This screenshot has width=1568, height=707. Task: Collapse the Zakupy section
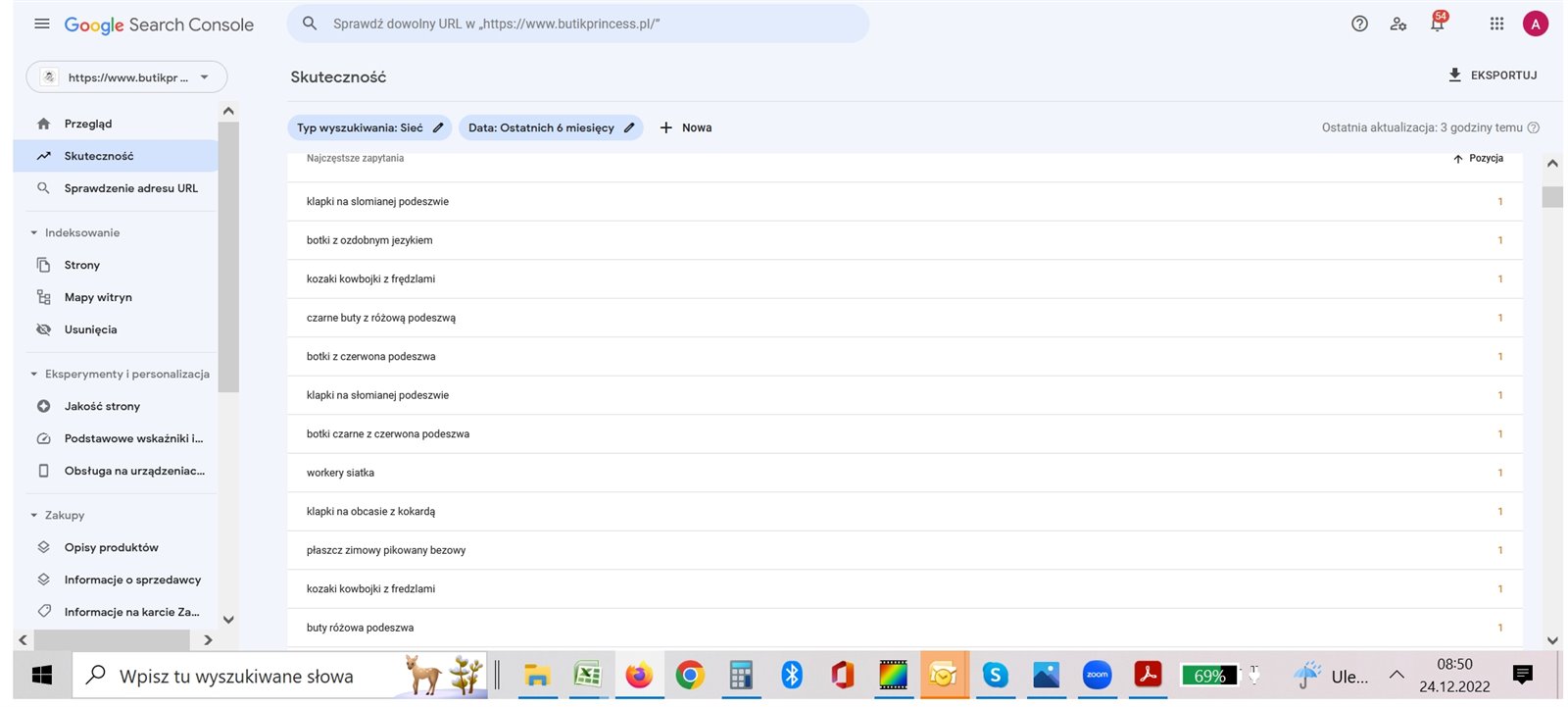tap(34, 515)
